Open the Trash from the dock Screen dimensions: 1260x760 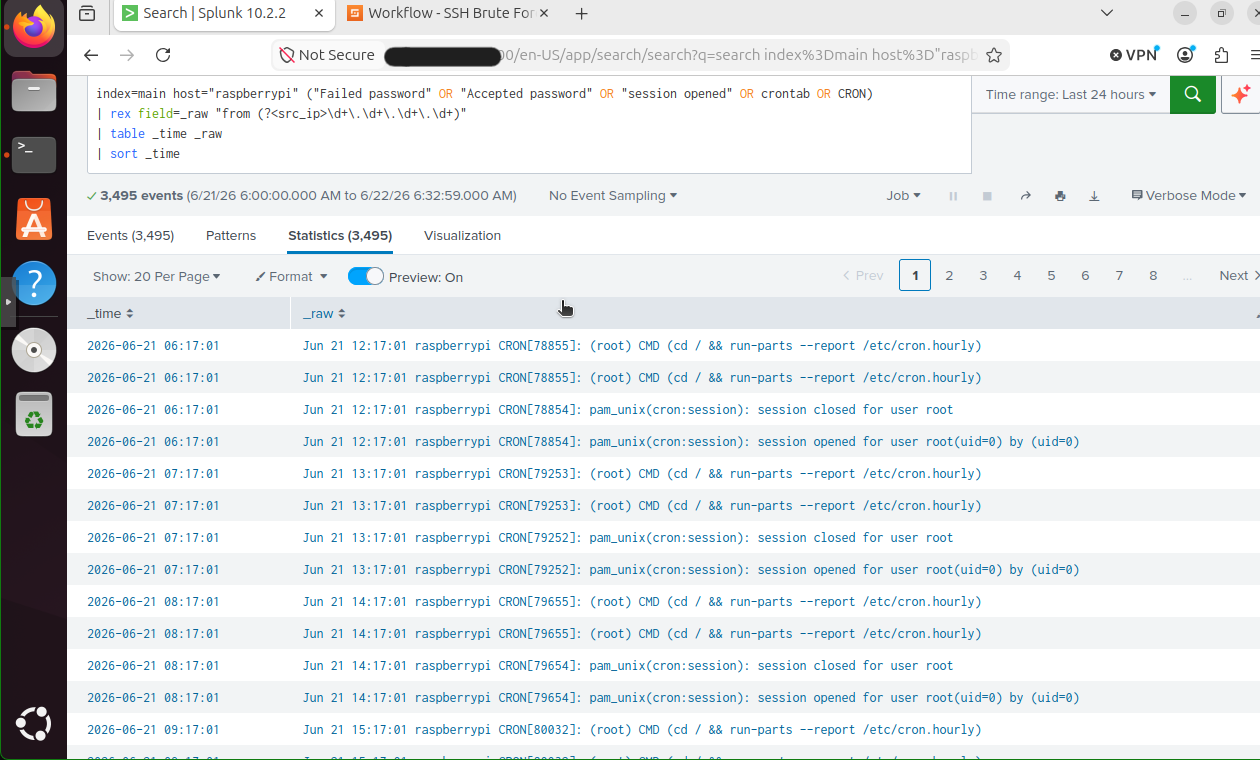coord(34,413)
